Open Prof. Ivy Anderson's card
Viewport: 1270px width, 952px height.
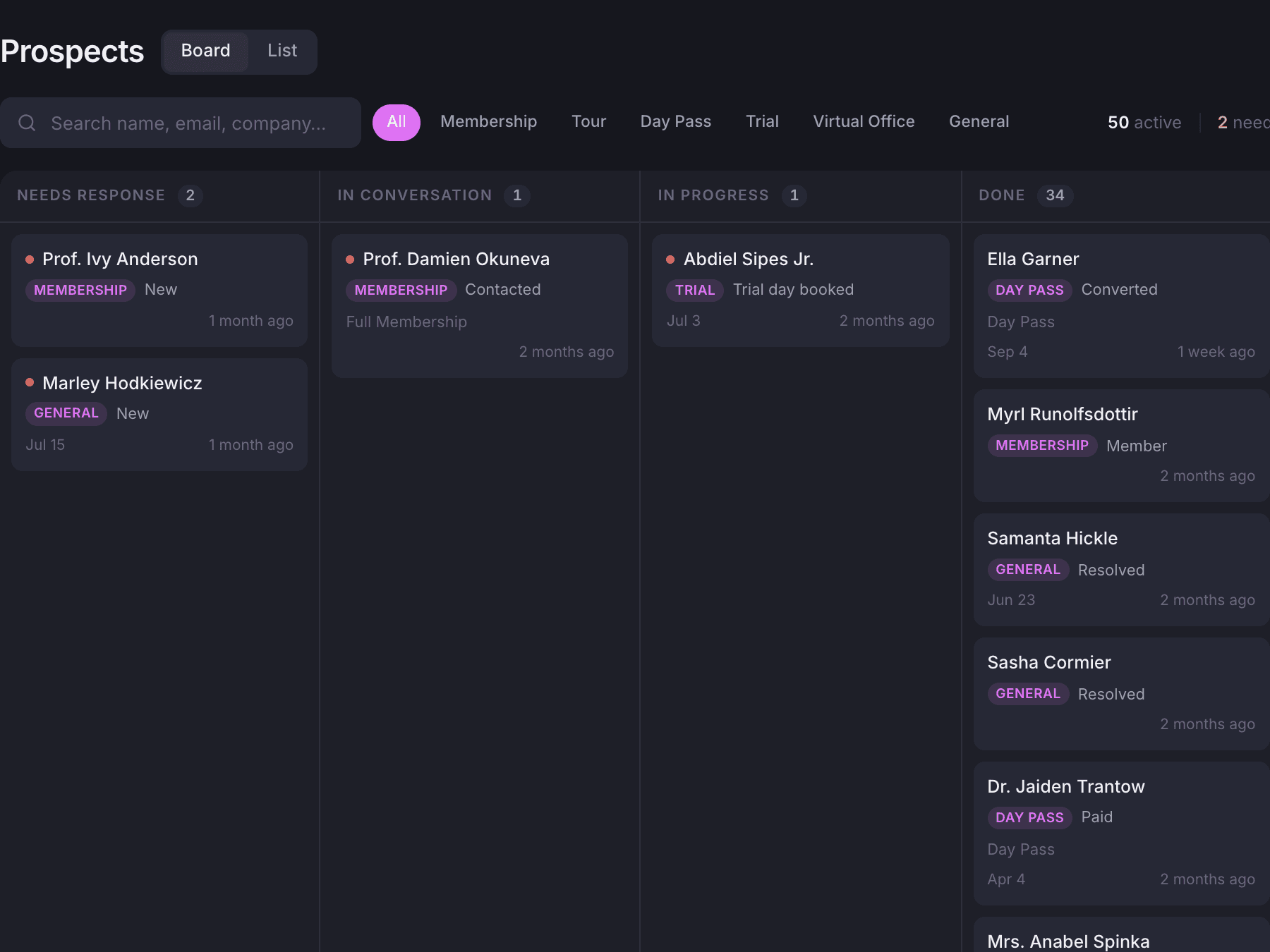coord(159,291)
